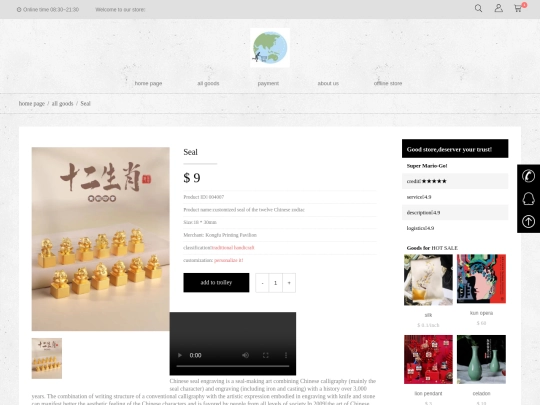Enter video fullscreen mode

266,355
